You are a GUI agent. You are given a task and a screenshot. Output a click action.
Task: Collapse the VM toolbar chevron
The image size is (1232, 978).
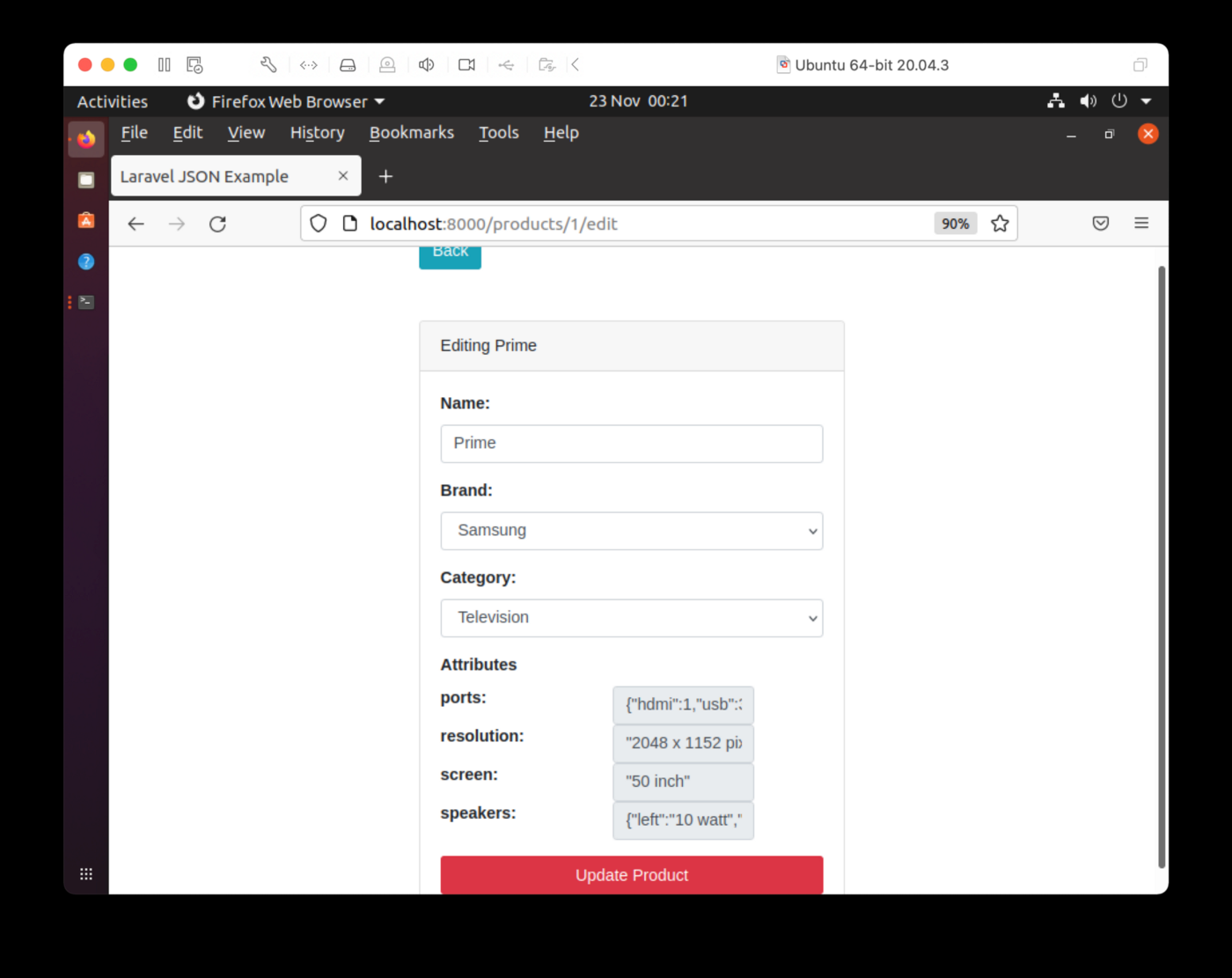pos(575,65)
